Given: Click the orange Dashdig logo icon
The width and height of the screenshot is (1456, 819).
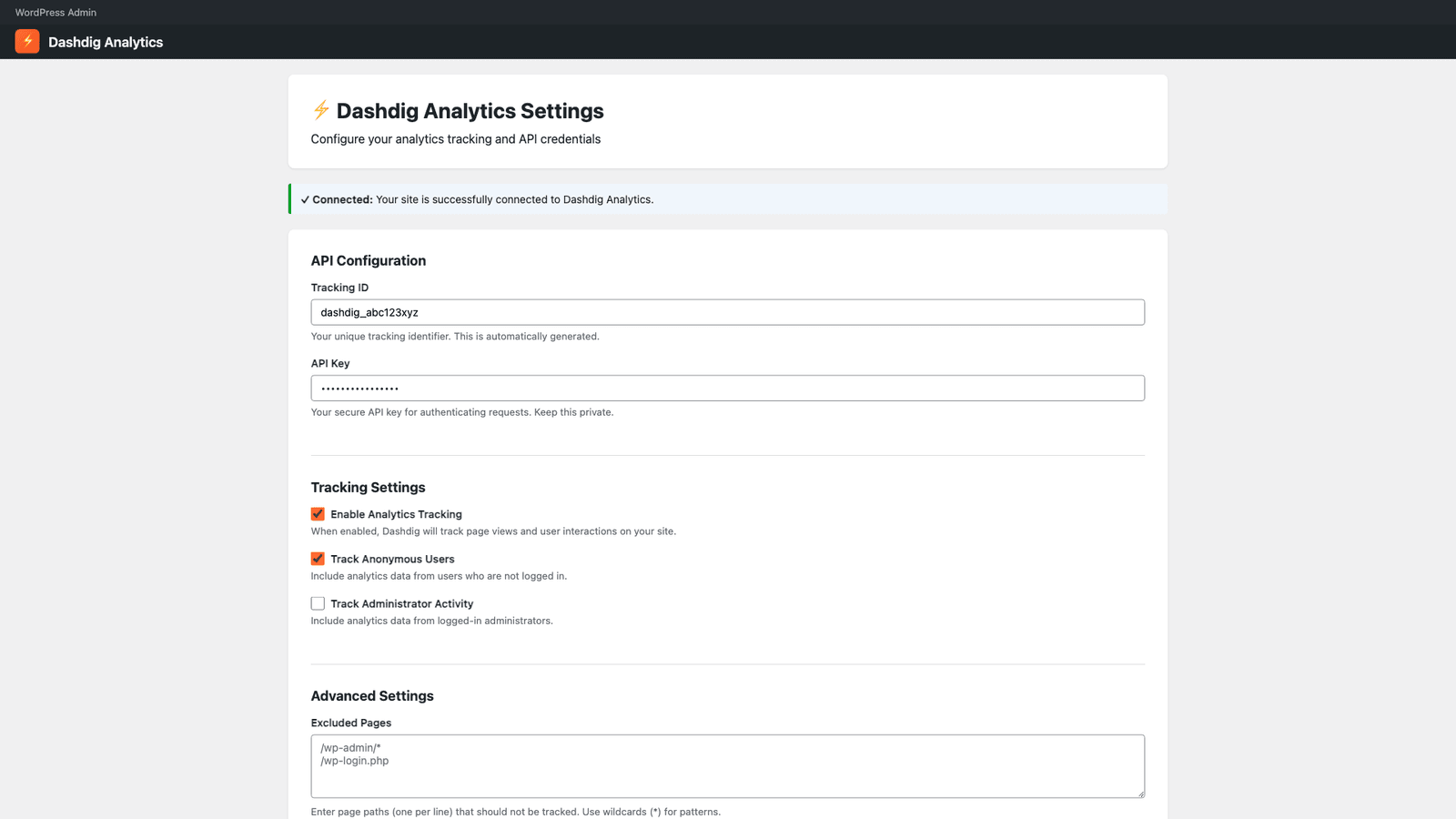Looking at the screenshot, I should pos(27,41).
